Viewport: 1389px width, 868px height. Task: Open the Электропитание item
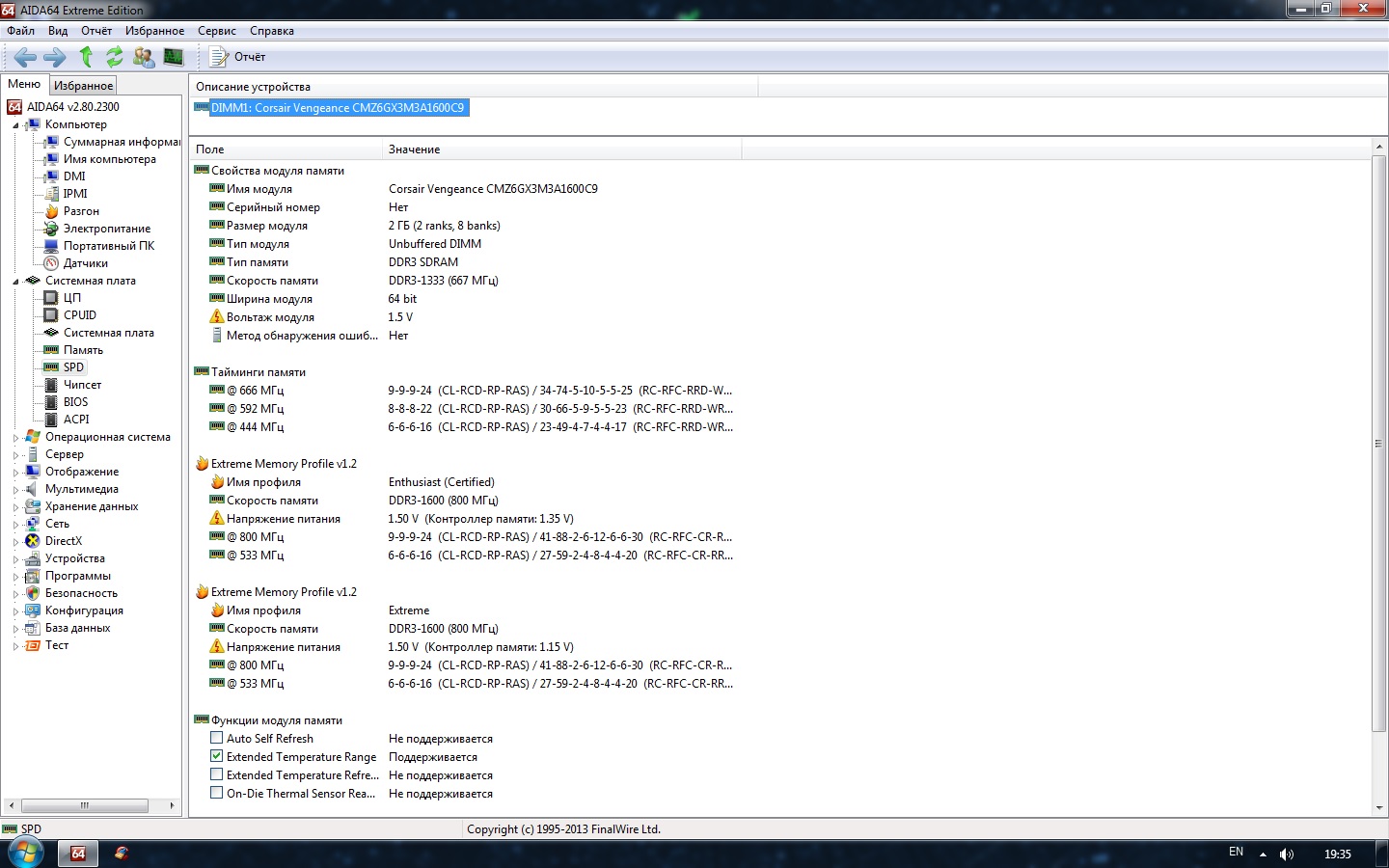click(107, 229)
